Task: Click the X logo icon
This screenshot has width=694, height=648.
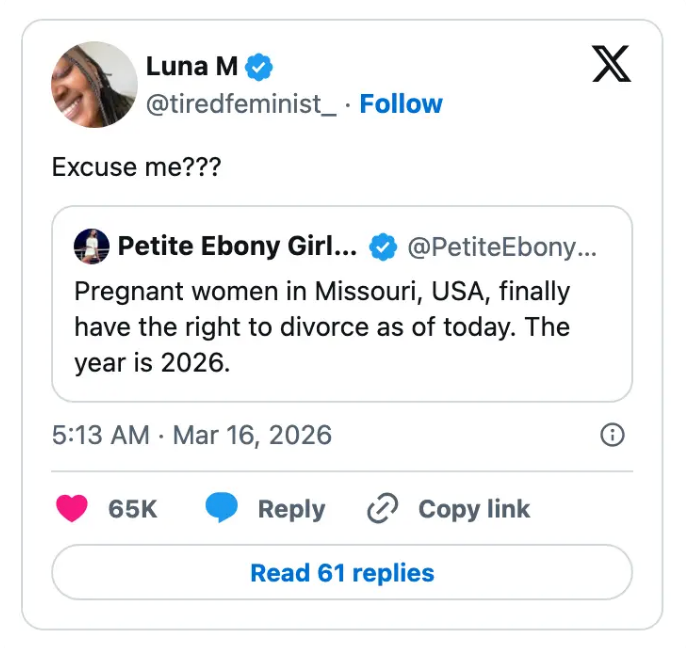Action: coord(611,65)
